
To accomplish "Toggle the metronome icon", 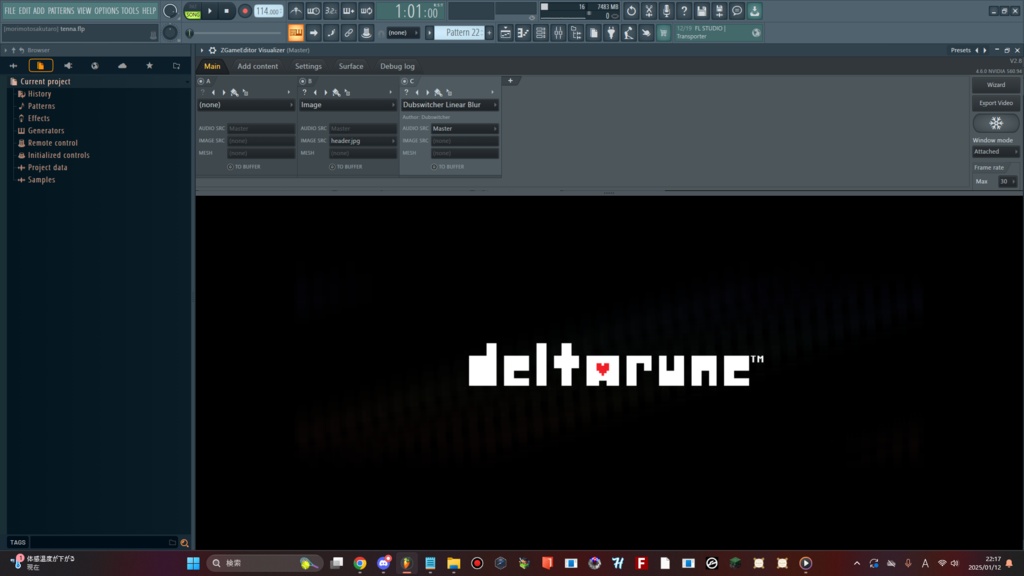I will coord(296,11).
